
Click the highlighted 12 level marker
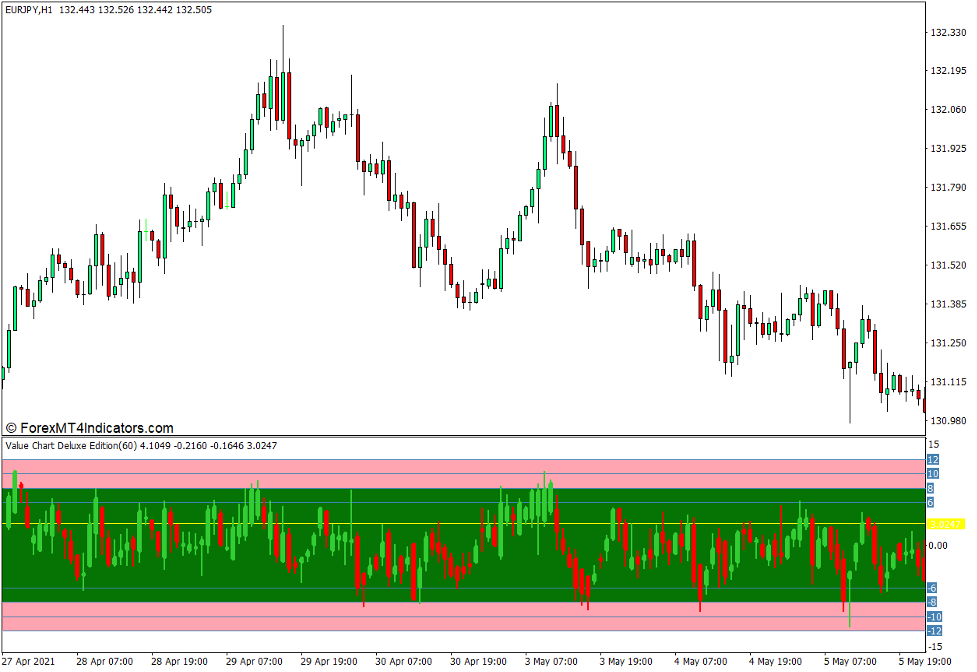pyautogui.click(x=933, y=461)
